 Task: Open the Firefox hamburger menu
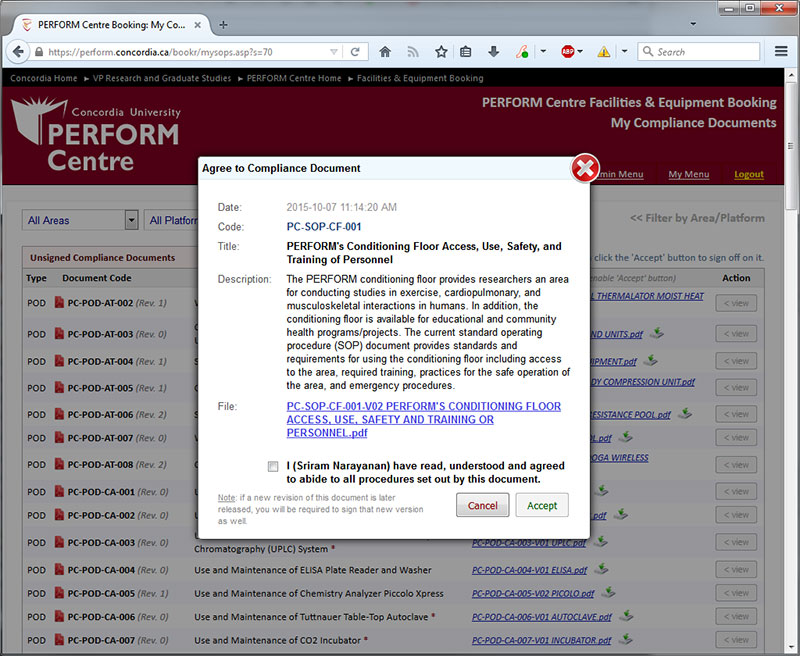click(x=781, y=51)
